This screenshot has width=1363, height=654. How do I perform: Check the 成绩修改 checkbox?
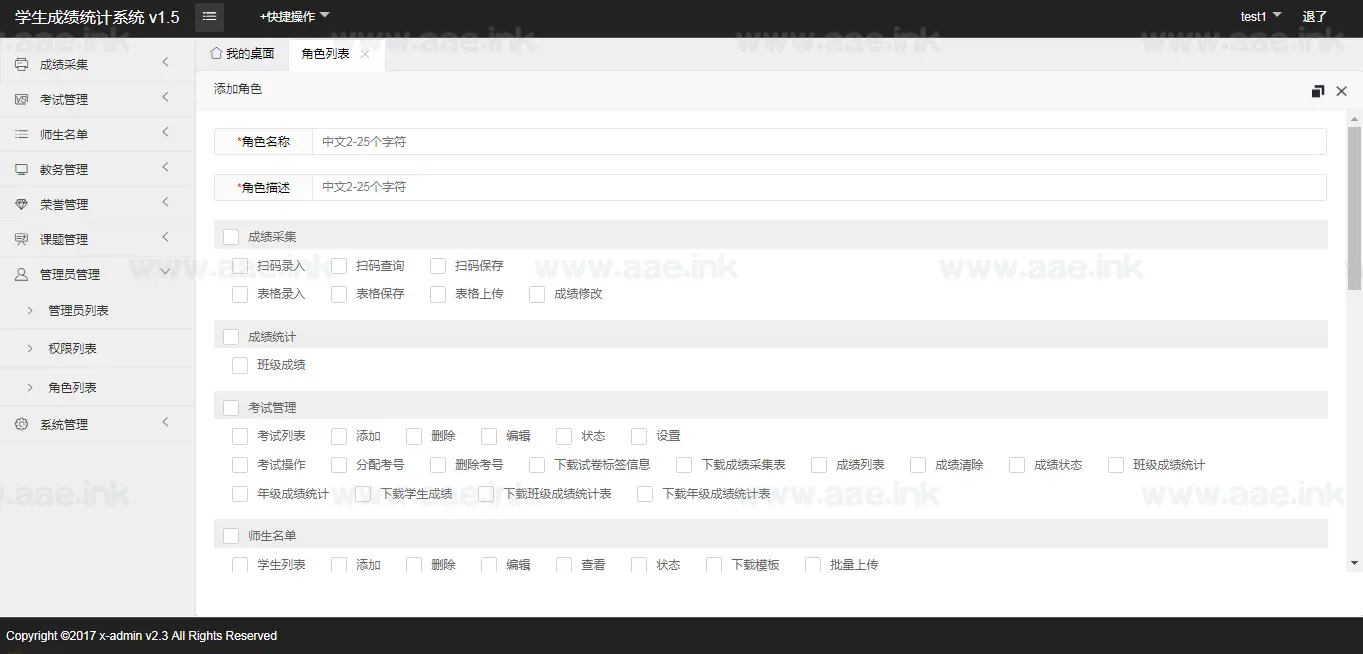[x=537, y=294]
